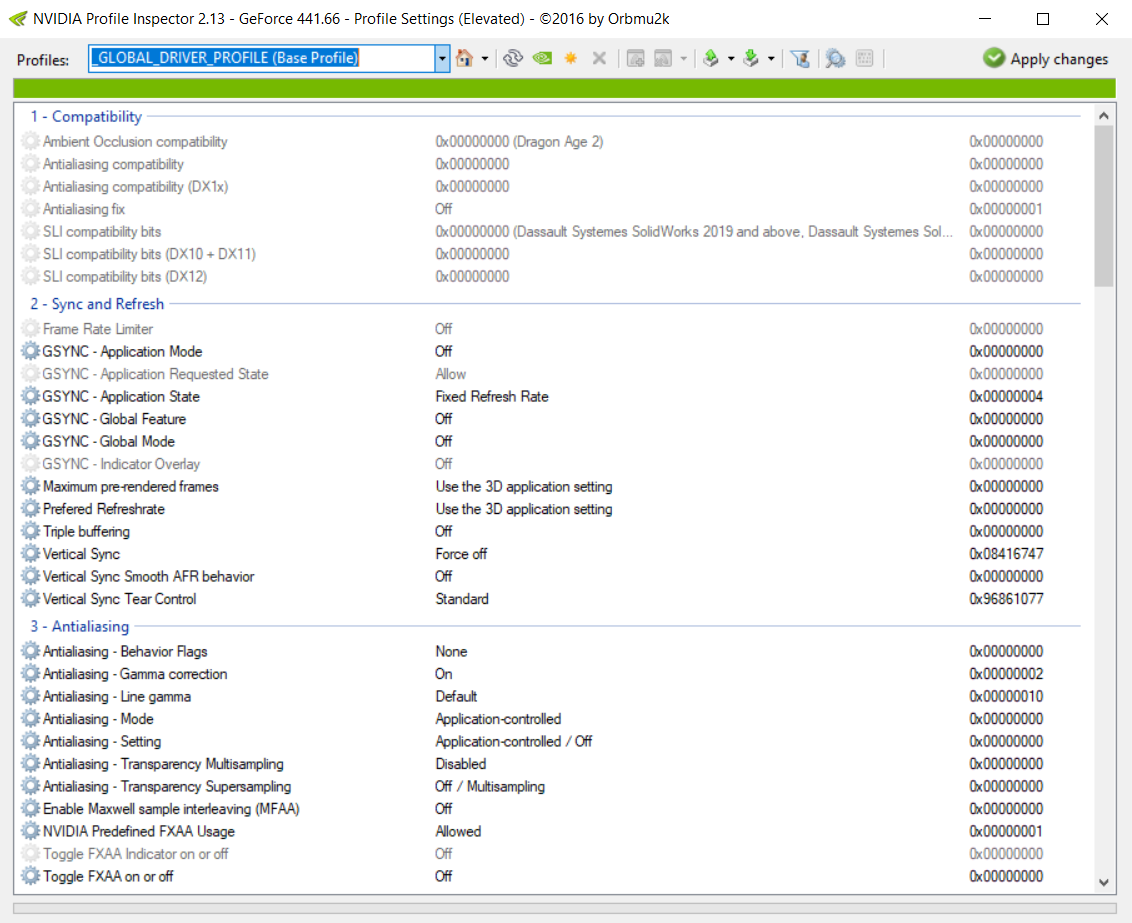
Task: Click the gear icon beside Vertical Sync Tear Control
Action: (30, 599)
